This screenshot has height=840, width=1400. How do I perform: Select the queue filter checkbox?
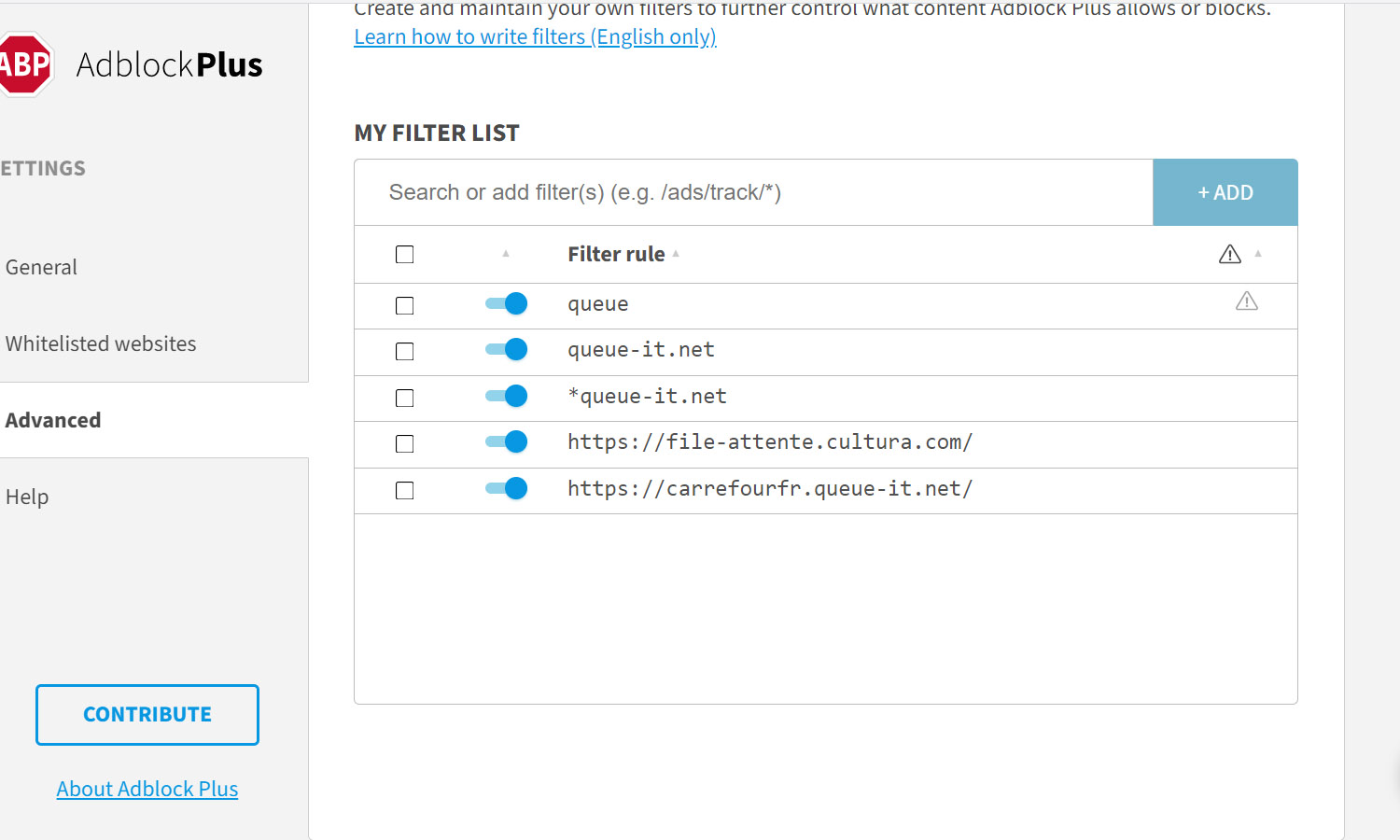point(404,306)
